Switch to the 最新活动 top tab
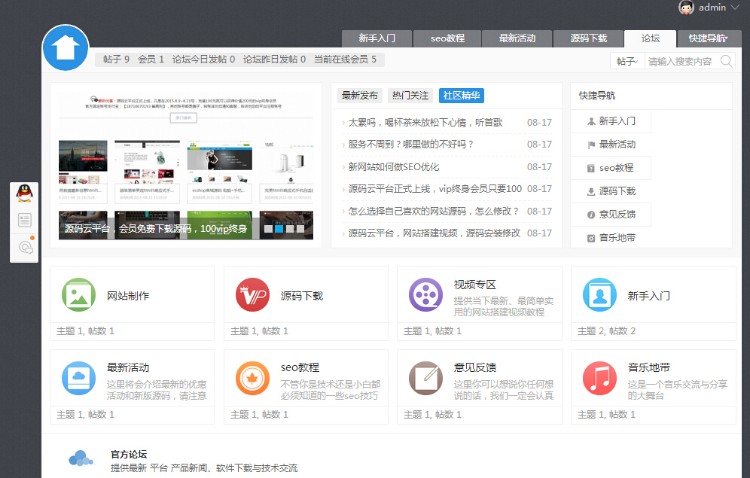Image resolution: width=750 pixels, height=478 pixels. (517, 38)
